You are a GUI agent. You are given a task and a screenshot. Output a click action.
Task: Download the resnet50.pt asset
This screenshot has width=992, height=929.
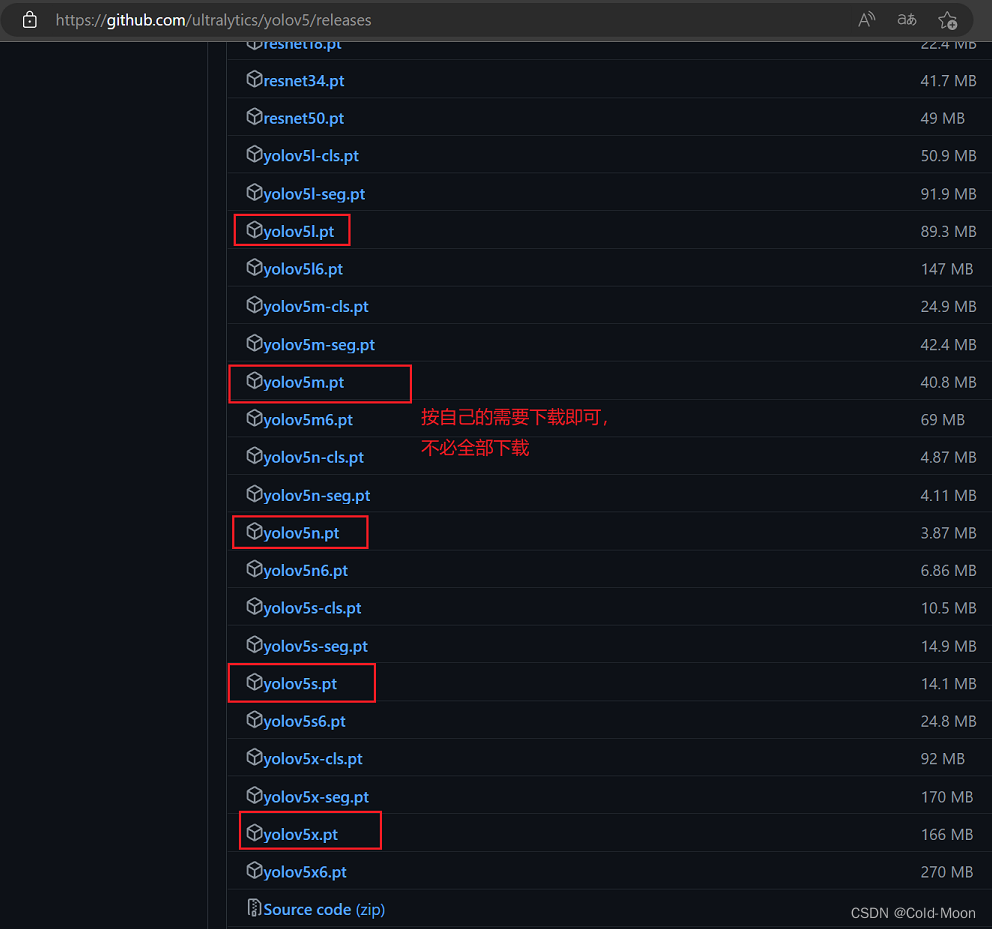304,118
